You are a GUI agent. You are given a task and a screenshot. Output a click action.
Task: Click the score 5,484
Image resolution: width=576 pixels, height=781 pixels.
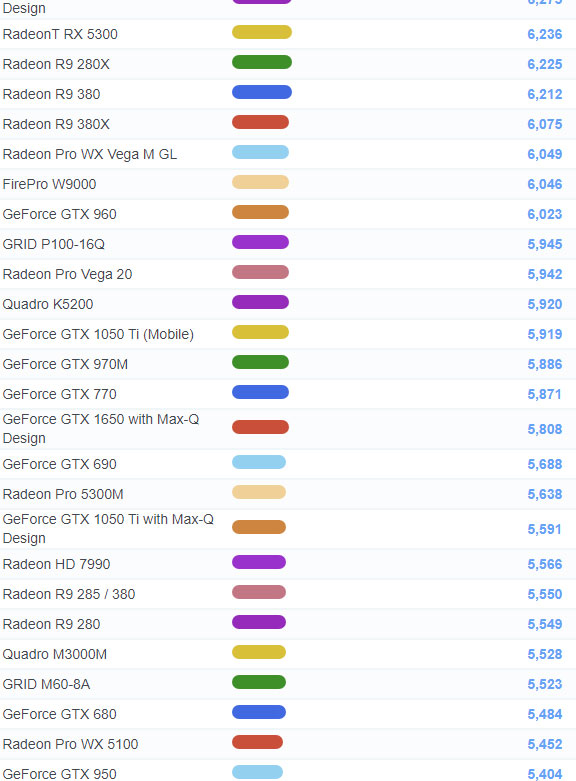point(545,714)
